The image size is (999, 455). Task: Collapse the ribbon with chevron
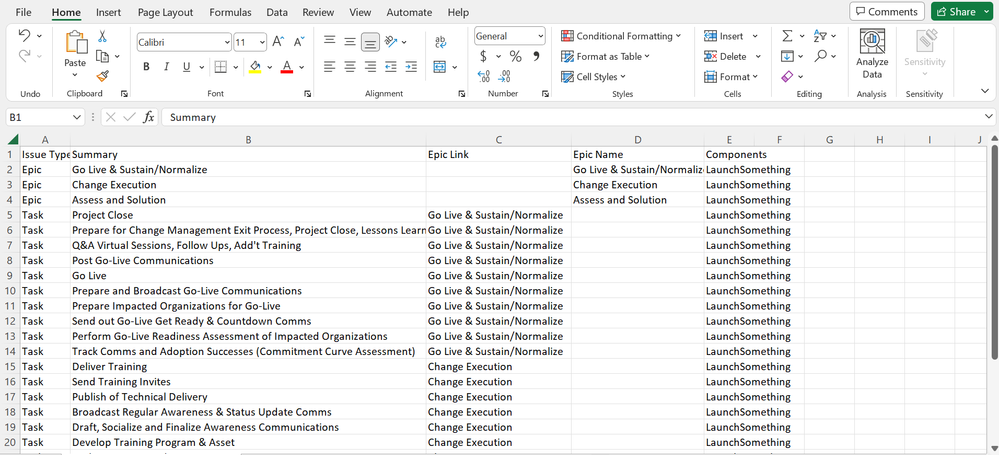[984, 92]
